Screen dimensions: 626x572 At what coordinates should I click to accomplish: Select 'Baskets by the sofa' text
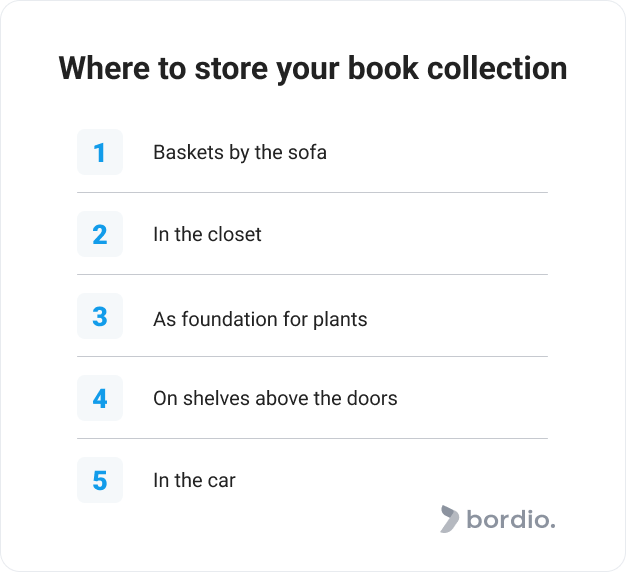point(240,152)
